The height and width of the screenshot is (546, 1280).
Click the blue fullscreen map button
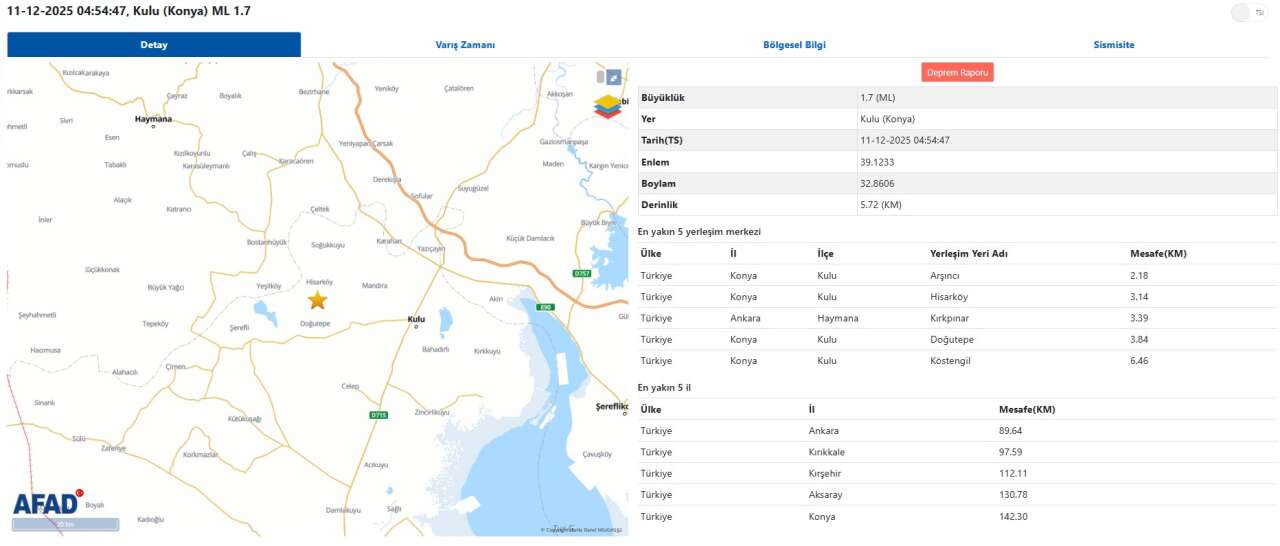[614, 77]
